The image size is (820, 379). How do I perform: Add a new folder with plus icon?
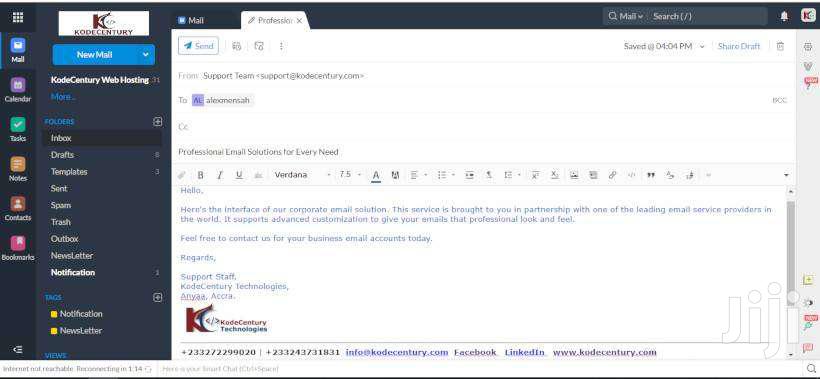157,121
